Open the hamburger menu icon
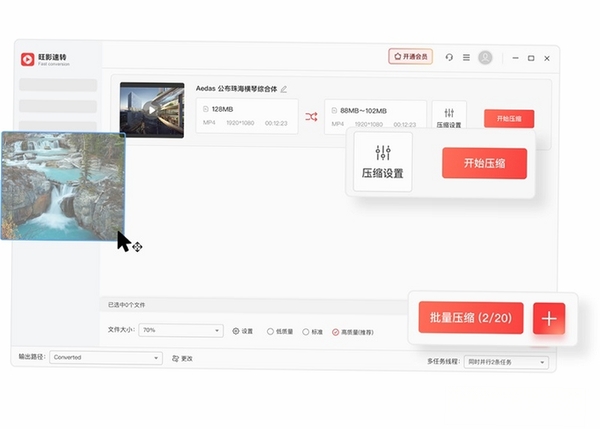The image size is (600, 429). (466, 57)
